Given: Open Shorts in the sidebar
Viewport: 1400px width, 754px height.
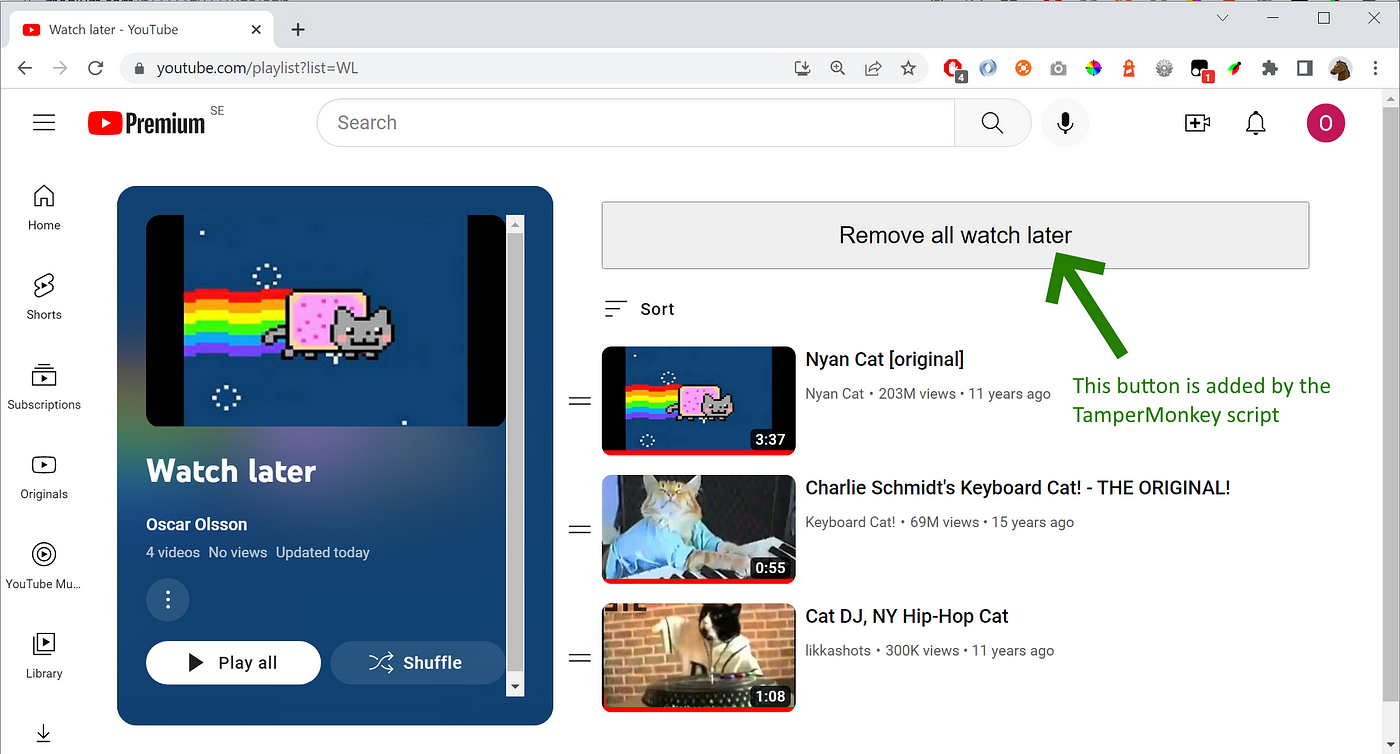Looking at the screenshot, I should click(x=44, y=297).
